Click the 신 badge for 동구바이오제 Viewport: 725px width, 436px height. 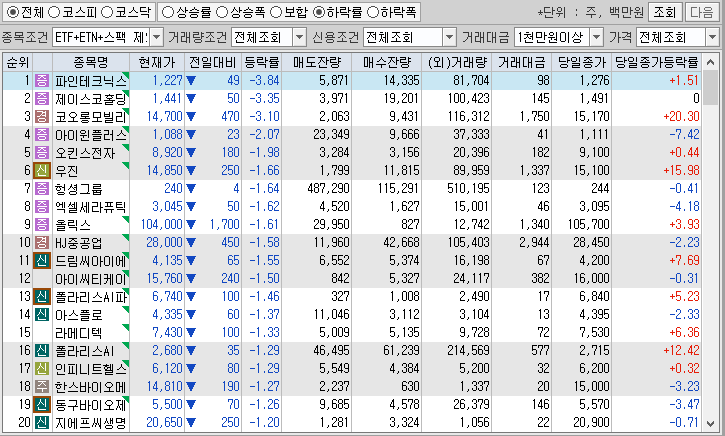(x=42, y=405)
